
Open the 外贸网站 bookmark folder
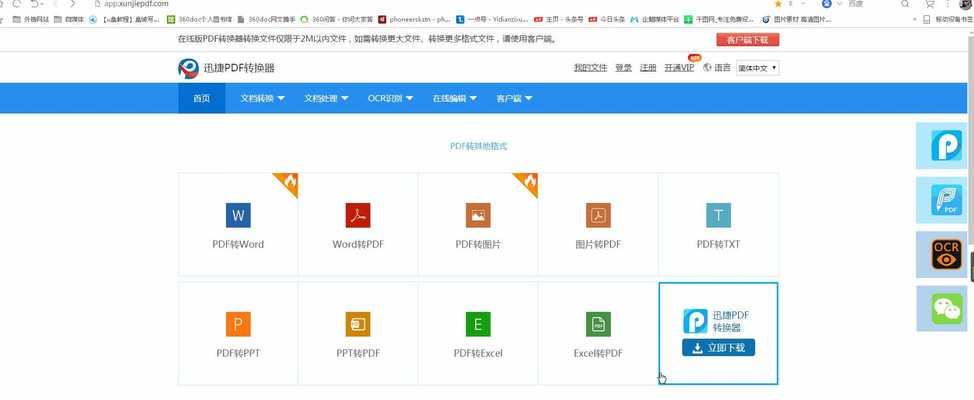pyautogui.click(x=30, y=19)
